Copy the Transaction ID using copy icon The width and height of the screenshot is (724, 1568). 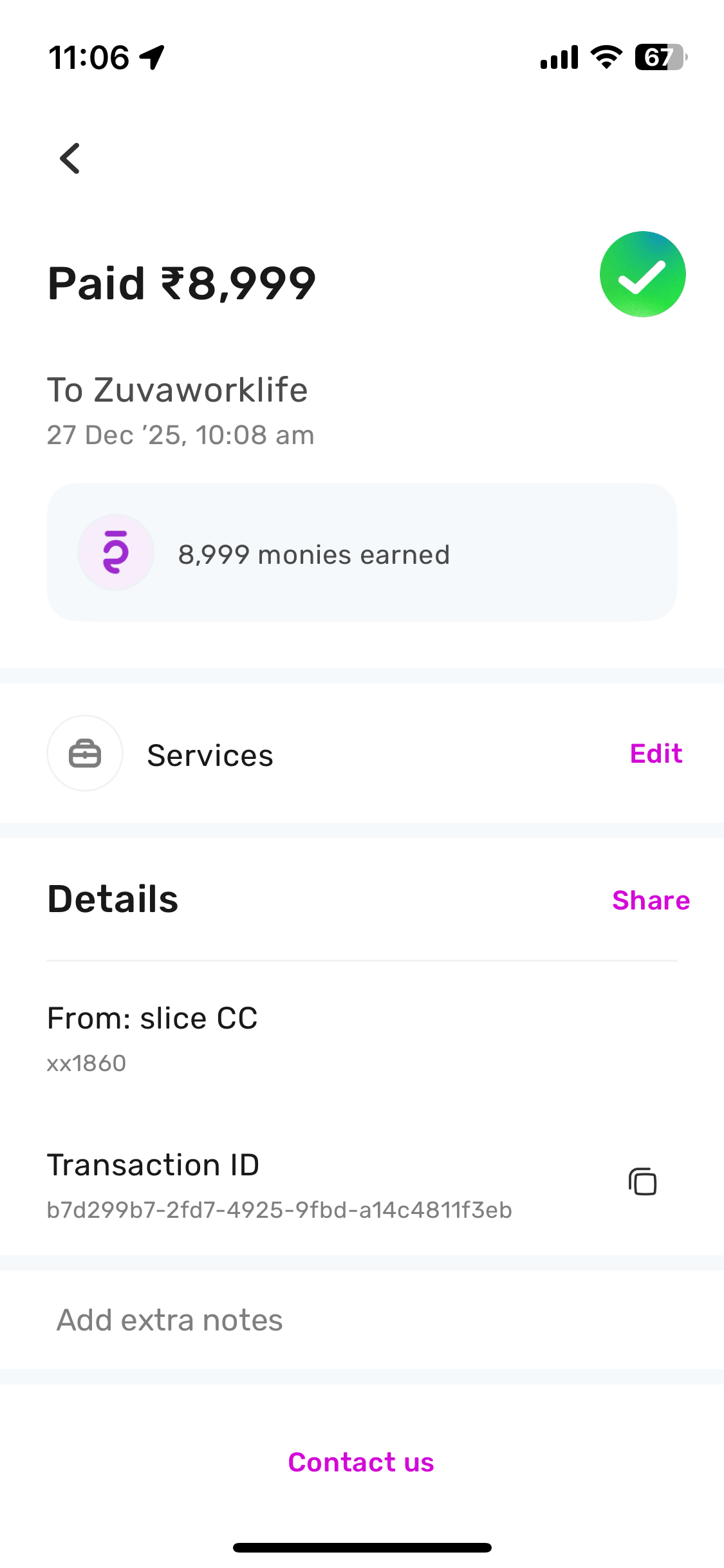tap(642, 1182)
